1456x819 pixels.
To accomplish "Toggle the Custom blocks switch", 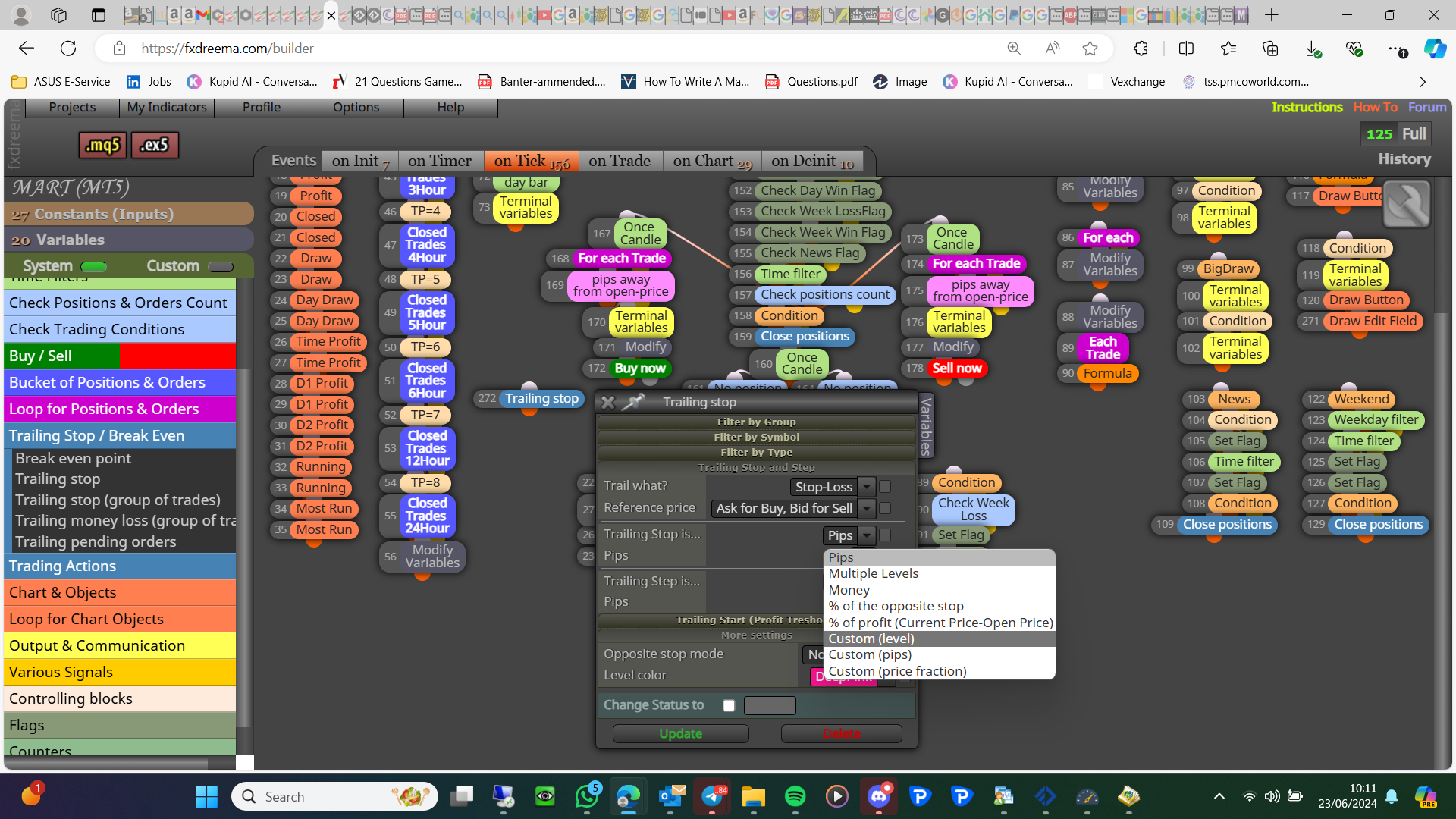I will pyautogui.click(x=220, y=266).
